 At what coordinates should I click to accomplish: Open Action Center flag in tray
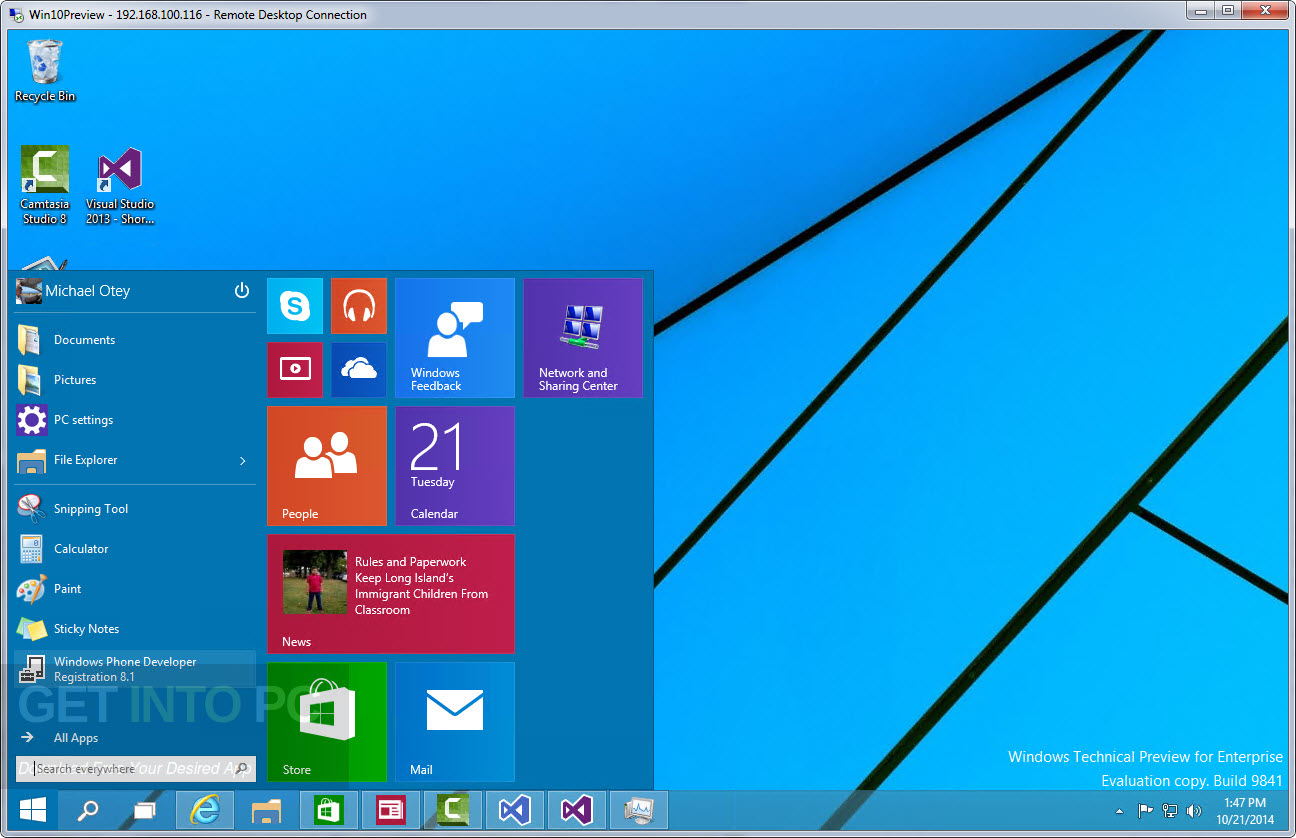1146,811
